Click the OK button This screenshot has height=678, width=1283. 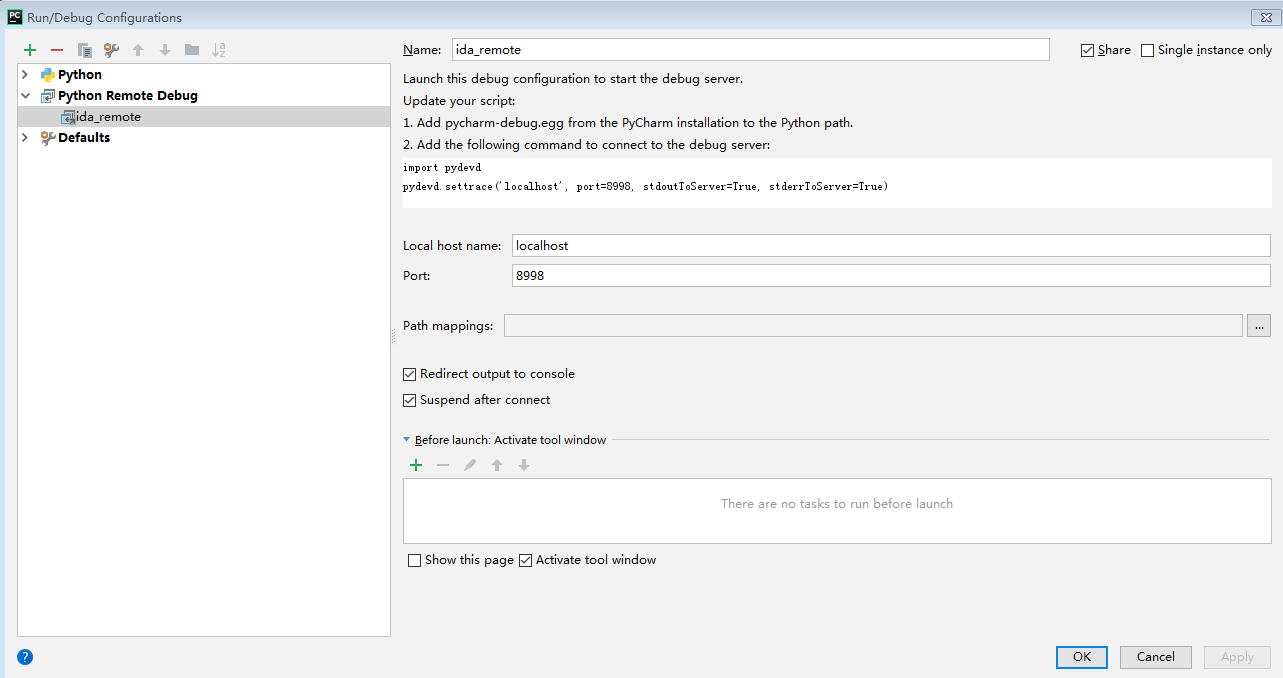pos(1082,657)
